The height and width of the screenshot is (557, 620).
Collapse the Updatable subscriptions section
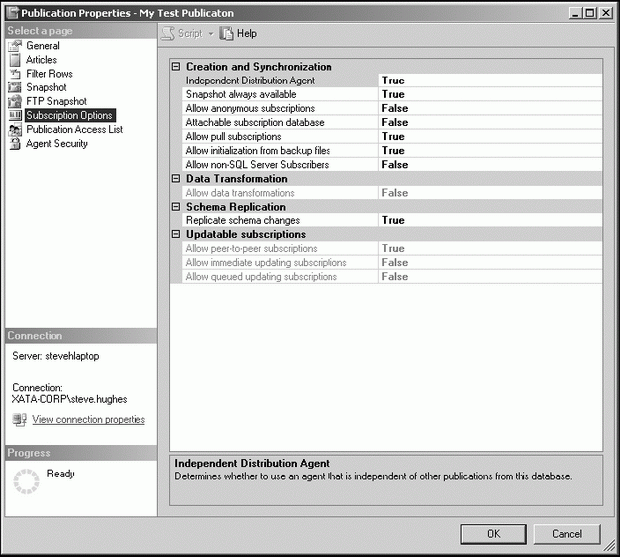(176, 234)
